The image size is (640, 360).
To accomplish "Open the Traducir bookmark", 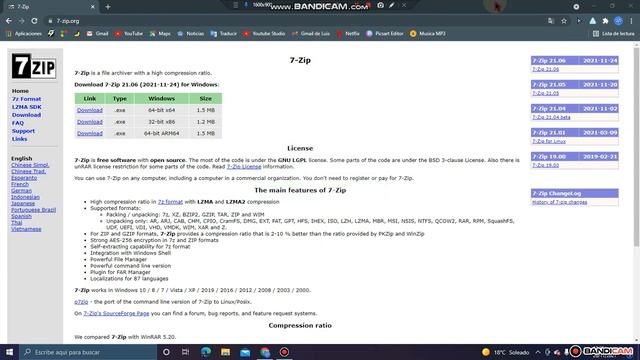I will 224,34.
